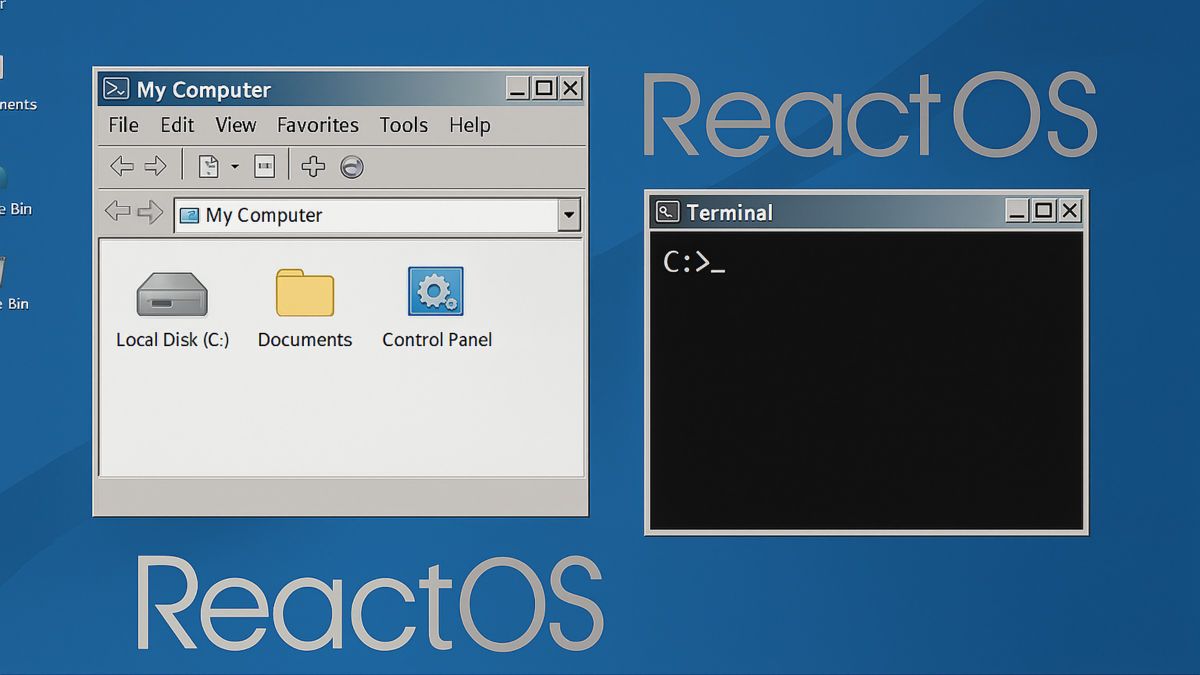Click the plus icon in the toolbar
The image size is (1200, 675).
tap(313, 167)
